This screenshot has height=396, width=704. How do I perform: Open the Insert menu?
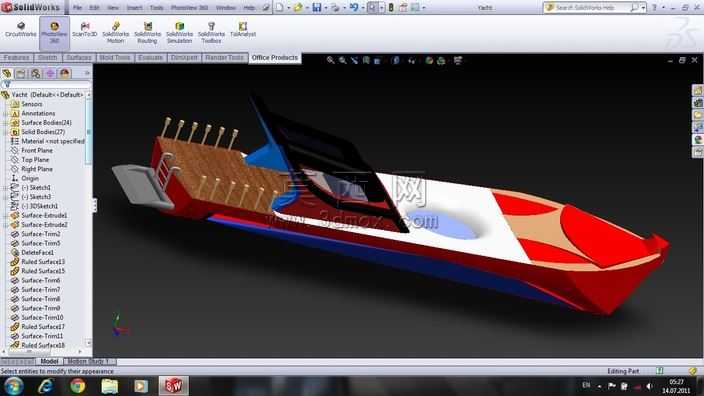pyautogui.click(x=134, y=8)
